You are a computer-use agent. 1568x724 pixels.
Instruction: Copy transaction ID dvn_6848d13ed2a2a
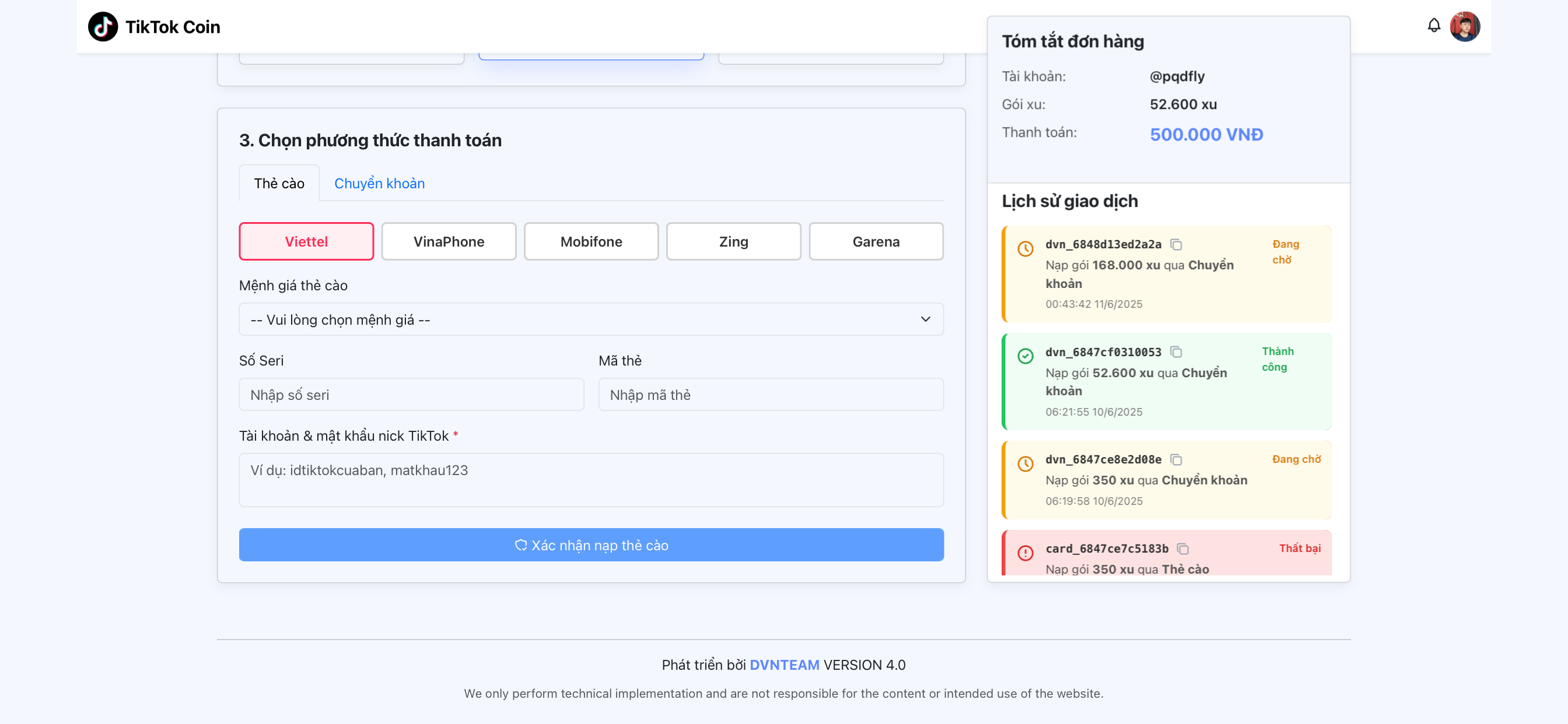1176,245
